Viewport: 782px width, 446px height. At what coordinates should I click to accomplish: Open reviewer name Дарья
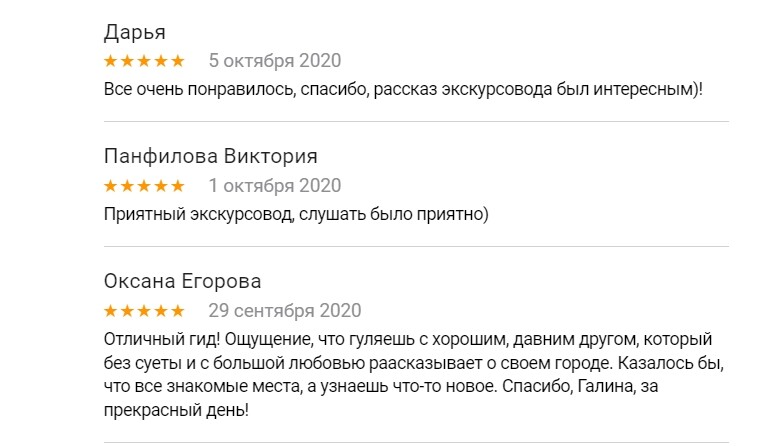134,32
